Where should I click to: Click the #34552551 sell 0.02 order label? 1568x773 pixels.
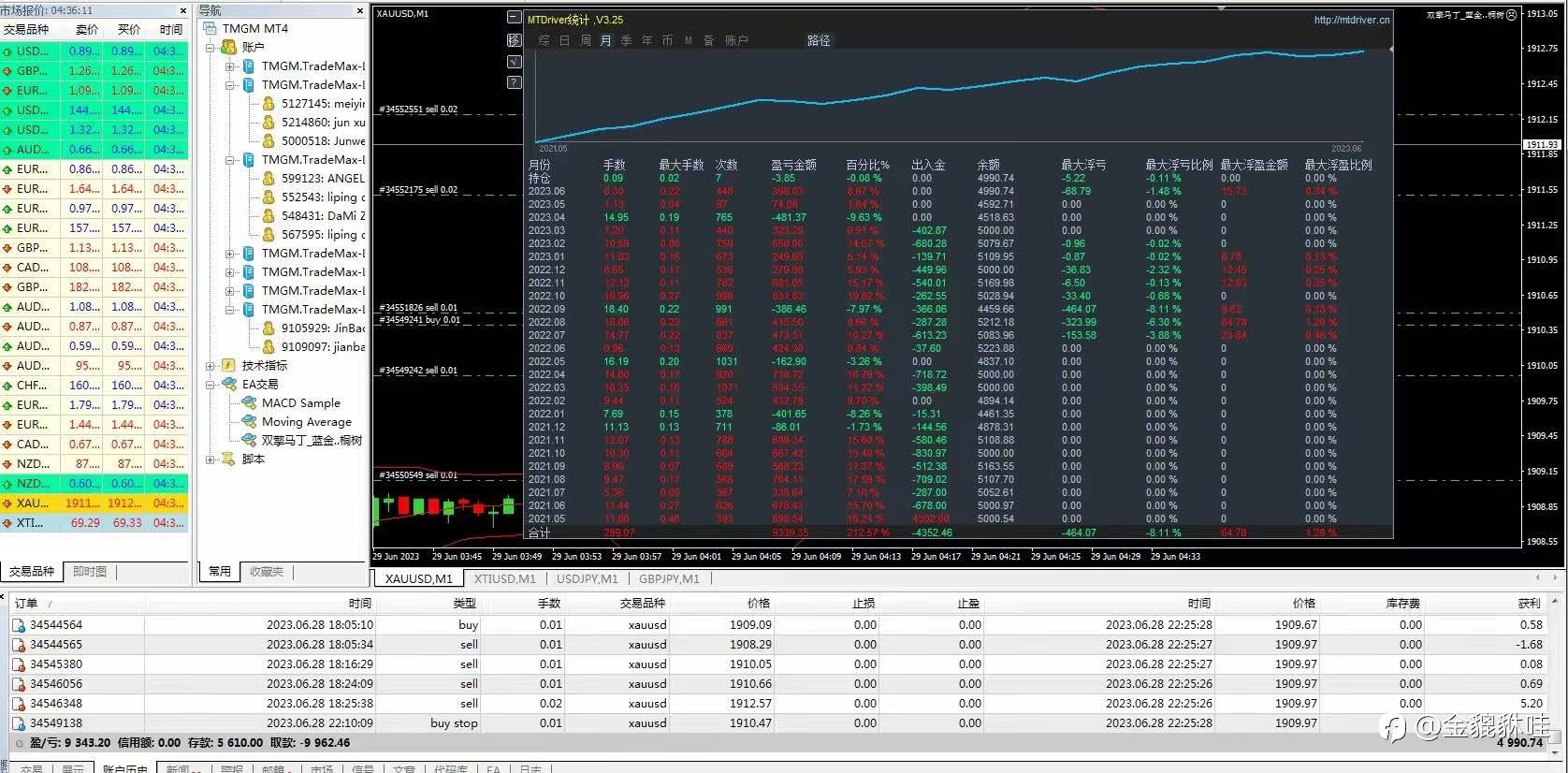click(418, 109)
